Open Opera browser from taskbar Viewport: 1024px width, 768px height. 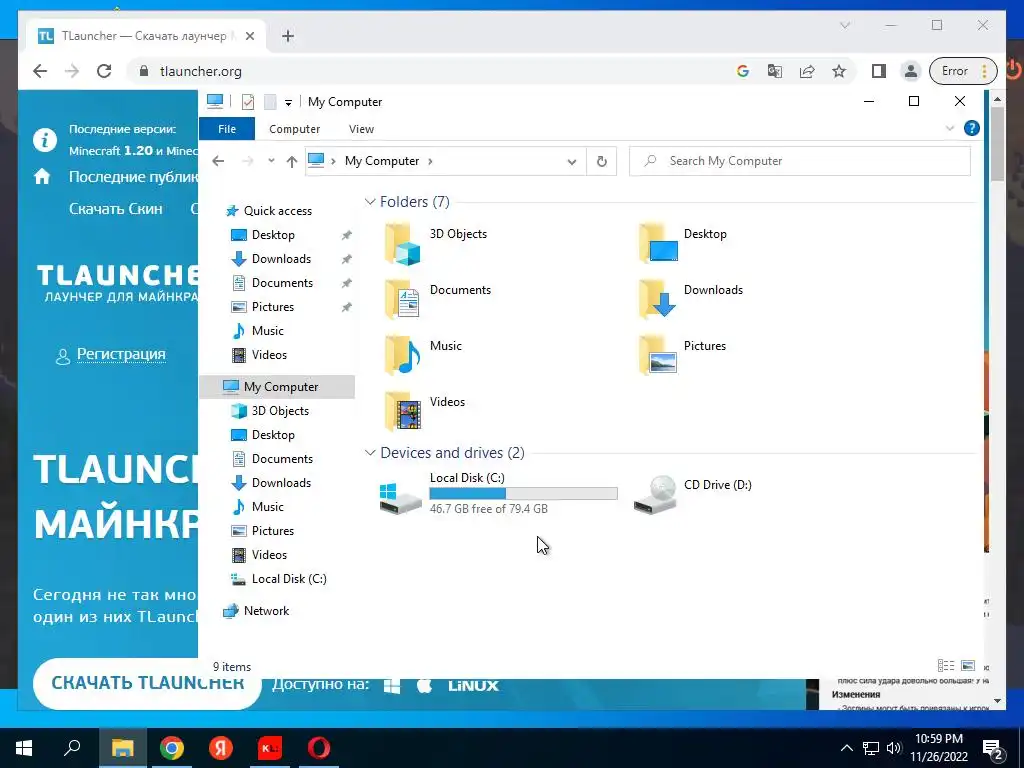point(319,748)
